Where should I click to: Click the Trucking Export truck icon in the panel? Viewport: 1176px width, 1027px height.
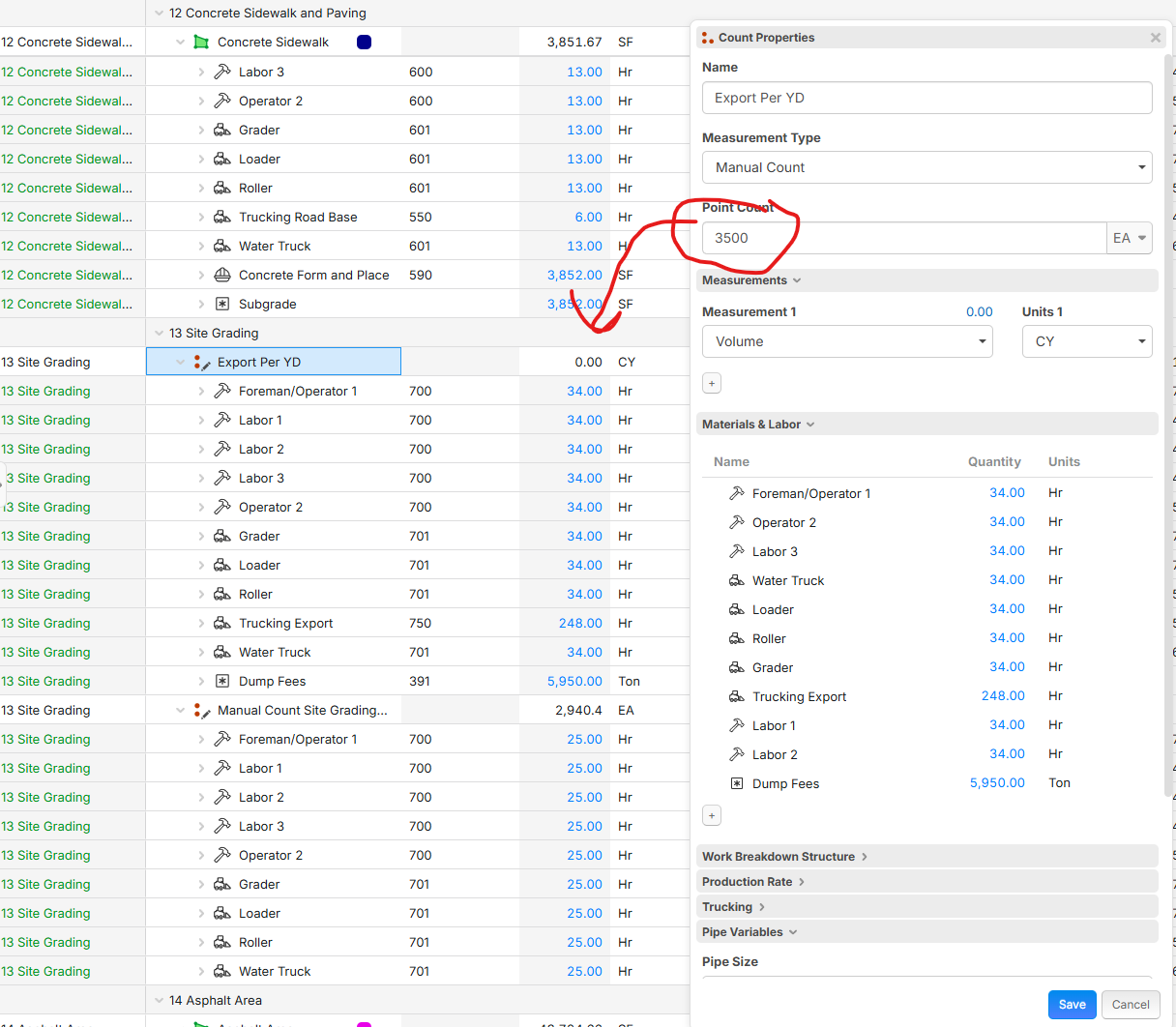(736, 697)
